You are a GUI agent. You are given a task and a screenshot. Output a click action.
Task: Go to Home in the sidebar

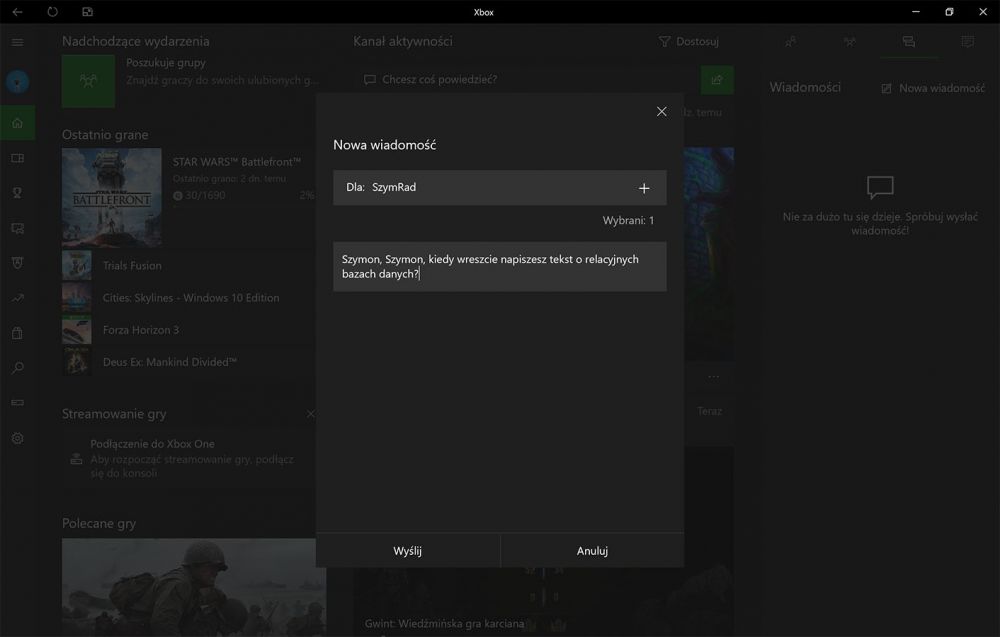[x=17, y=123]
